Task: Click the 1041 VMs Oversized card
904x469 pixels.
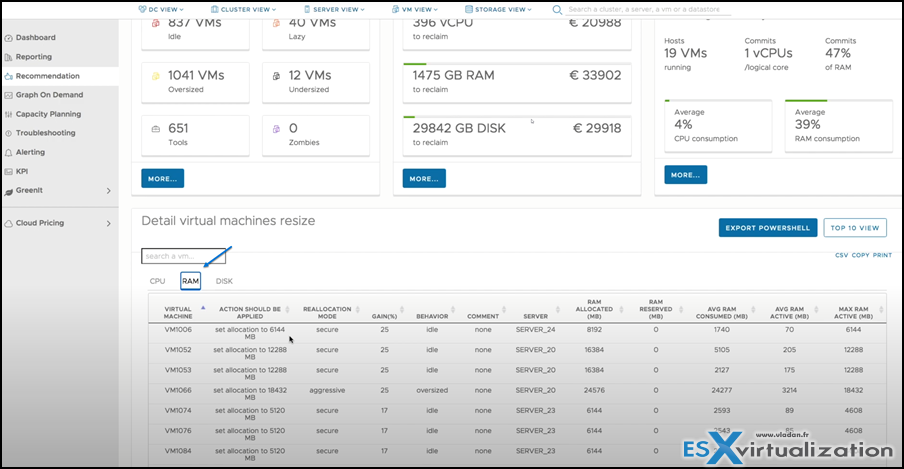Action: [195, 82]
